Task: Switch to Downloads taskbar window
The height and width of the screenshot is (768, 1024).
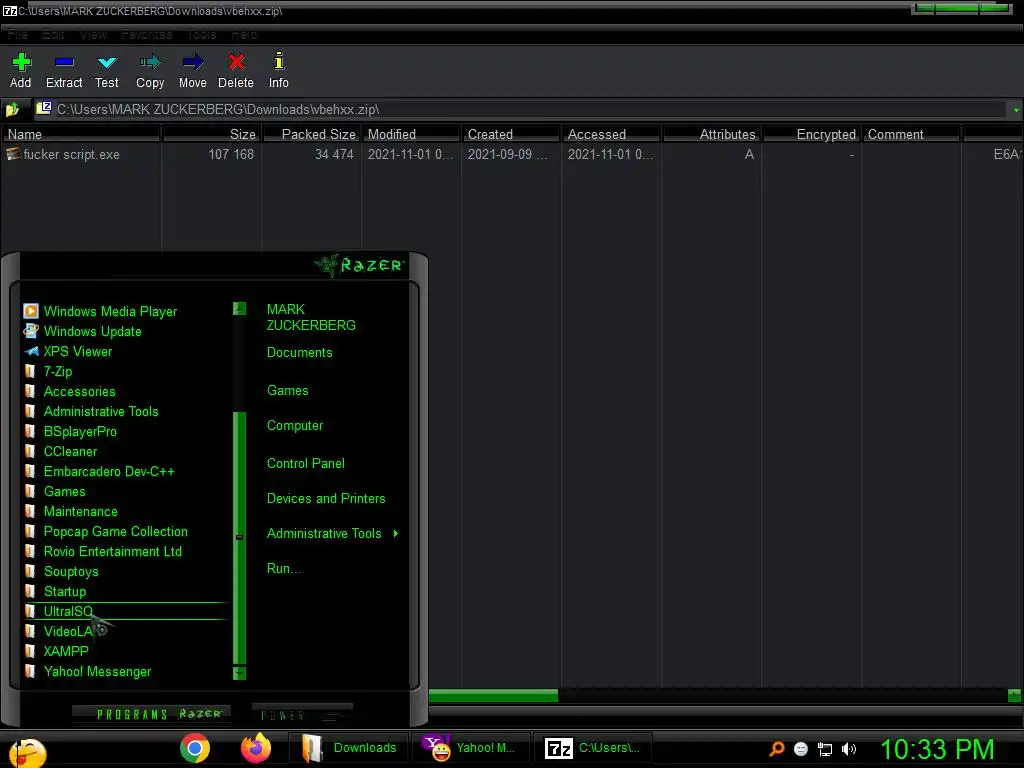Action: [x=350, y=748]
